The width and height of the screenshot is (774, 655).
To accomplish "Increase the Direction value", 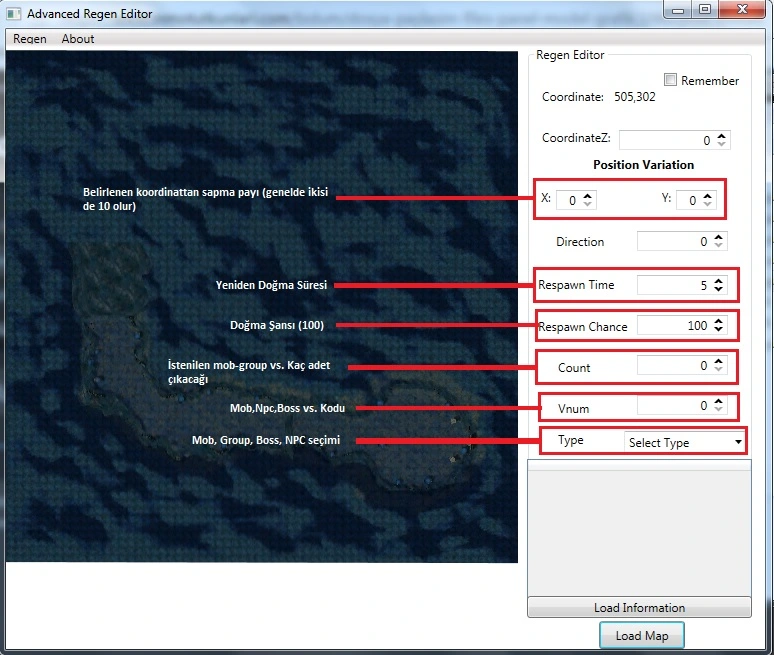I will pos(720,237).
